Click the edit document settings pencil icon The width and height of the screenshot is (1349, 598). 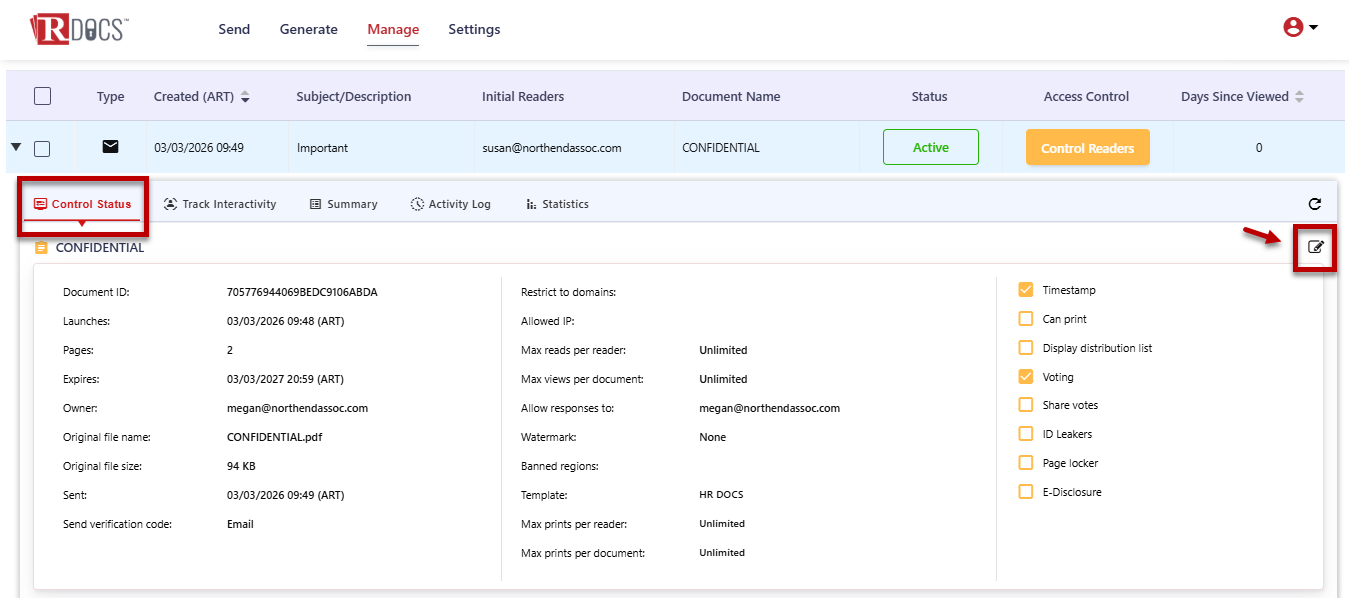1315,247
